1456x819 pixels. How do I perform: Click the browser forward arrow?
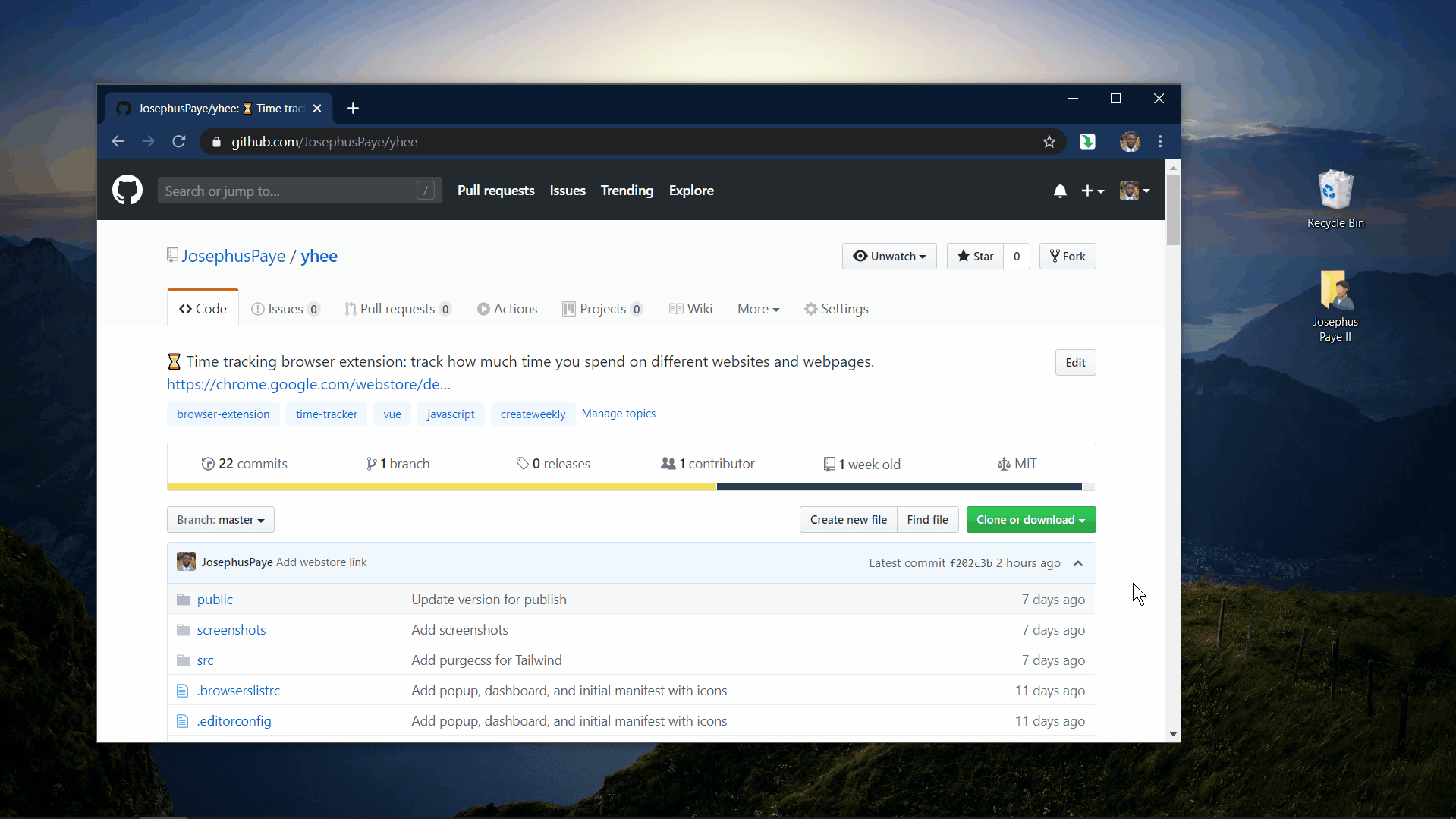pyautogui.click(x=148, y=142)
